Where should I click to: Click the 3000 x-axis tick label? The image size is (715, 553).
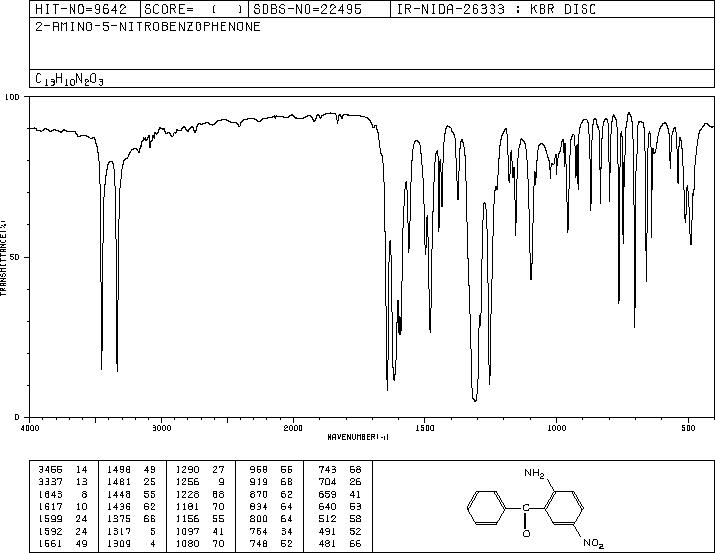[x=161, y=428]
